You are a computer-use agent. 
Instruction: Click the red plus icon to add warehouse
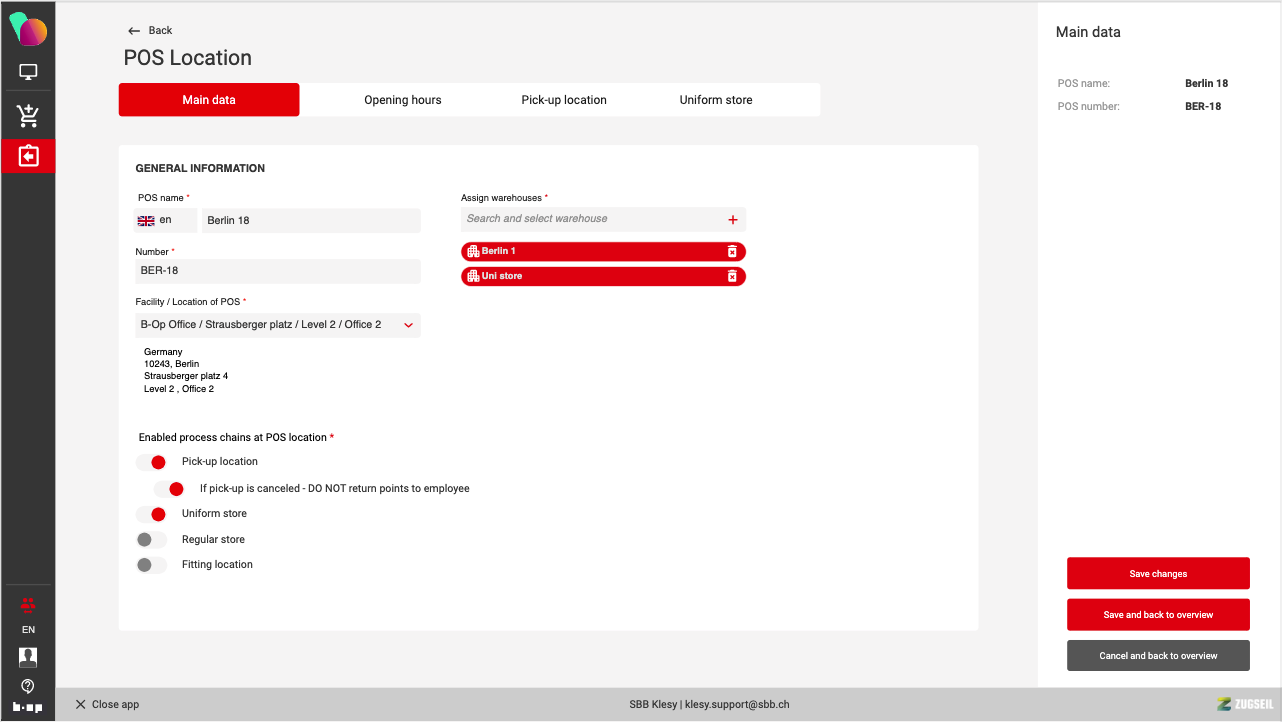click(x=732, y=220)
